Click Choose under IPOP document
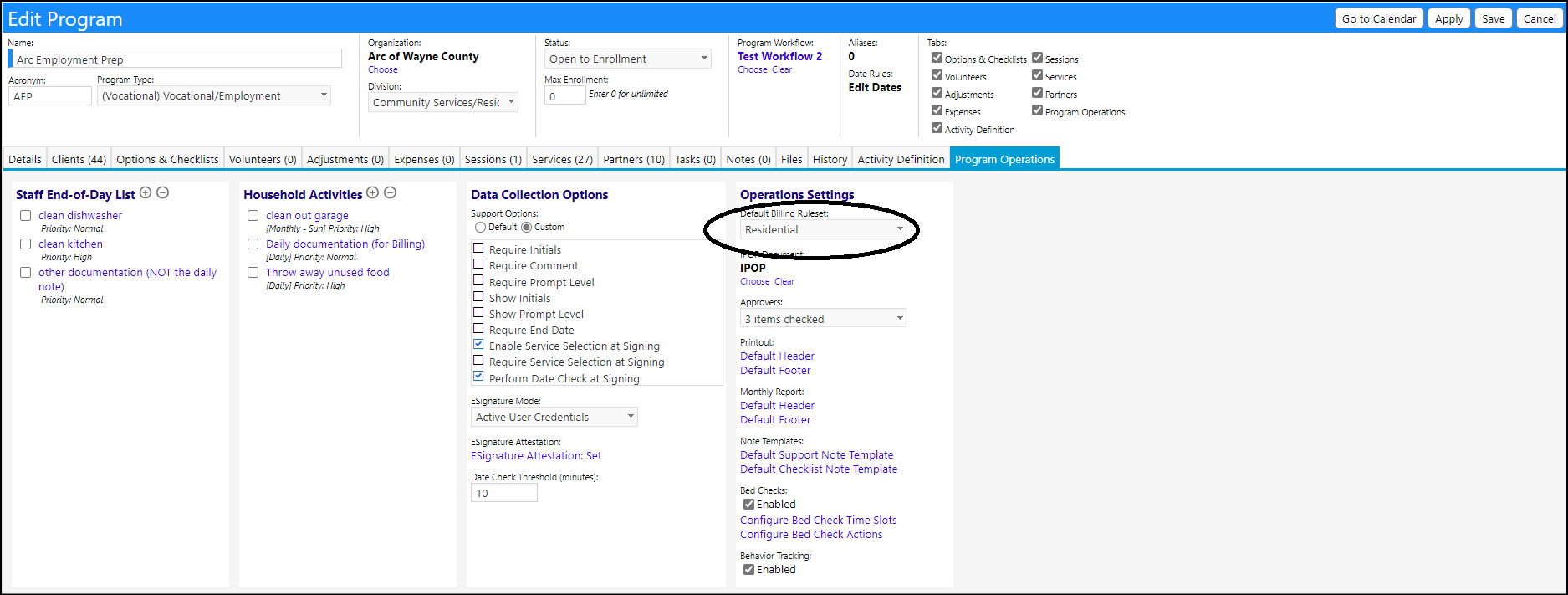The height and width of the screenshot is (595, 1568). (x=754, y=281)
